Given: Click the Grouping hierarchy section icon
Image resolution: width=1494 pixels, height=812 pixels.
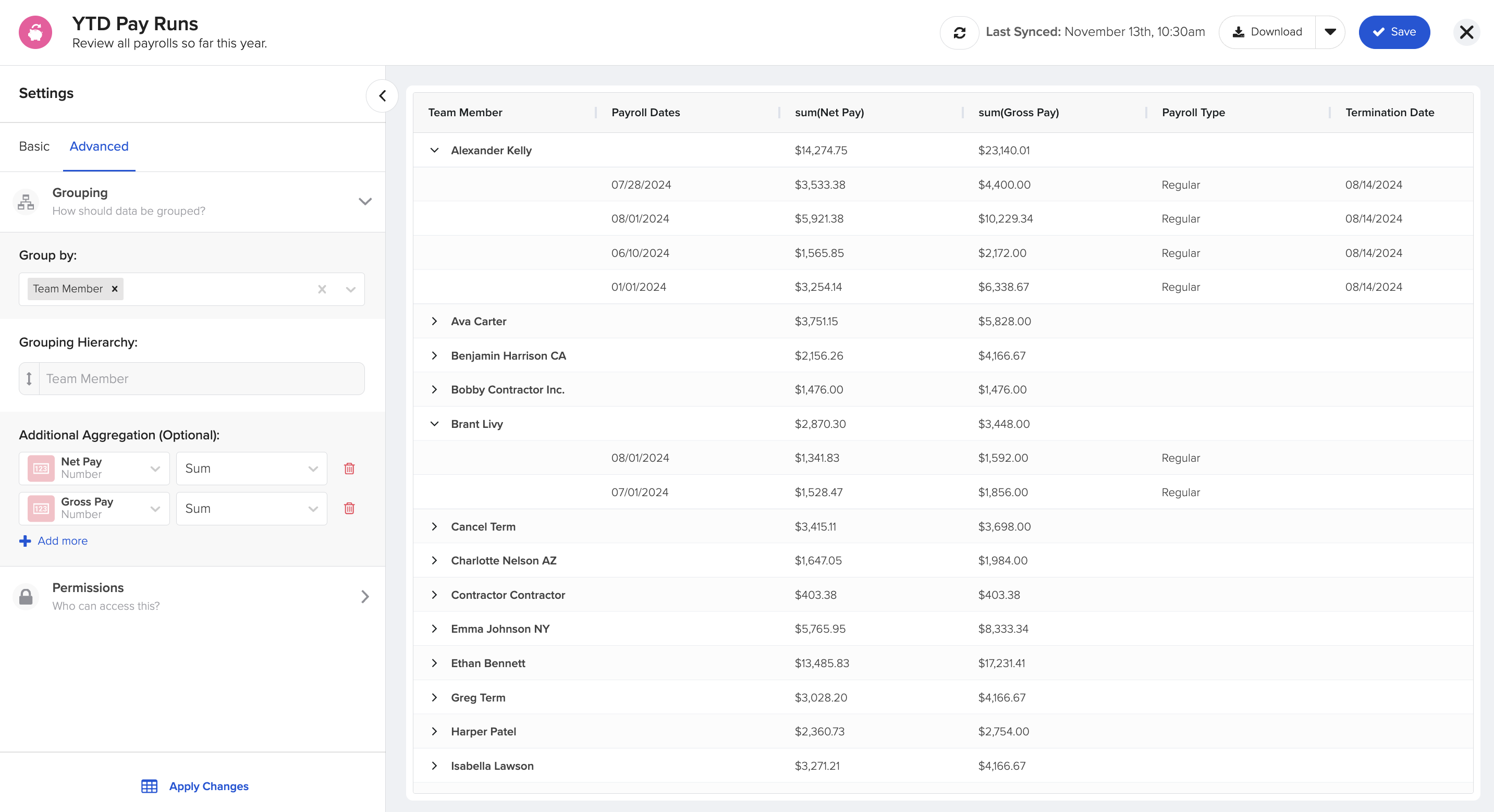Looking at the screenshot, I should [26, 202].
